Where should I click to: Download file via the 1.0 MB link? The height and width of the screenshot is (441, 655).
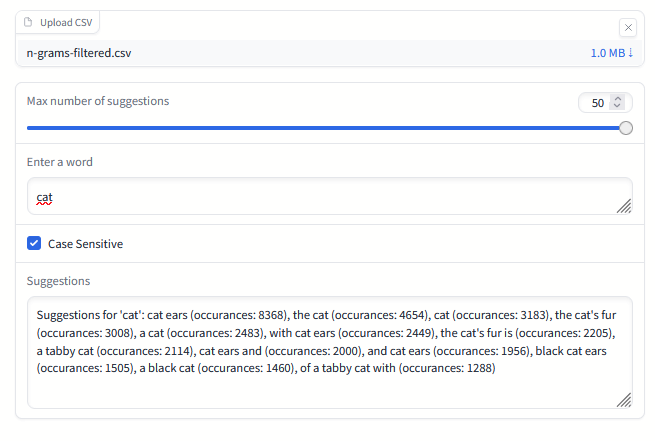point(609,53)
